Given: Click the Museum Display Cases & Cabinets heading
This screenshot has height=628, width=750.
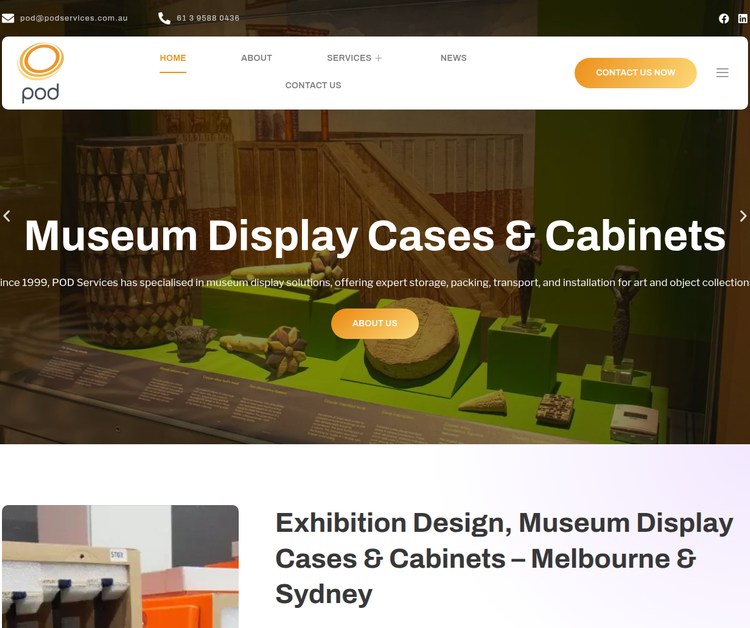Looking at the screenshot, I should tap(375, 235).
